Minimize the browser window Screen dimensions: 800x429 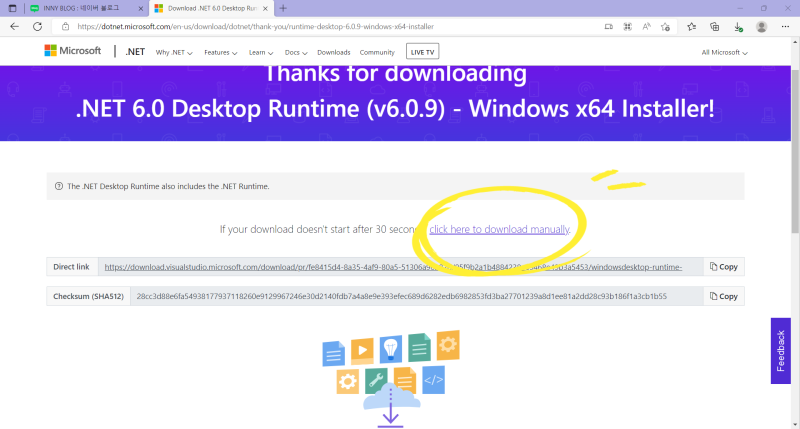740,8
